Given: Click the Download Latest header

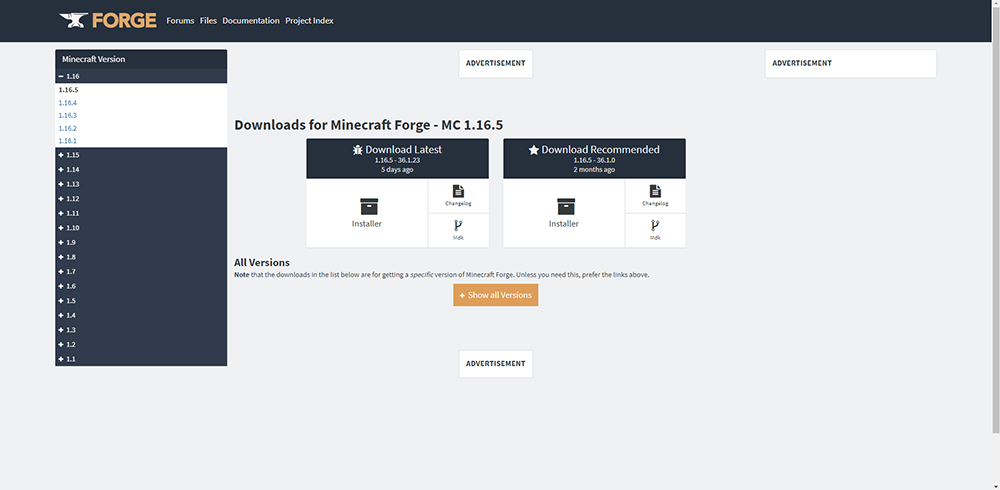Looking at the screenshot, I should click(x=397, y=158).
